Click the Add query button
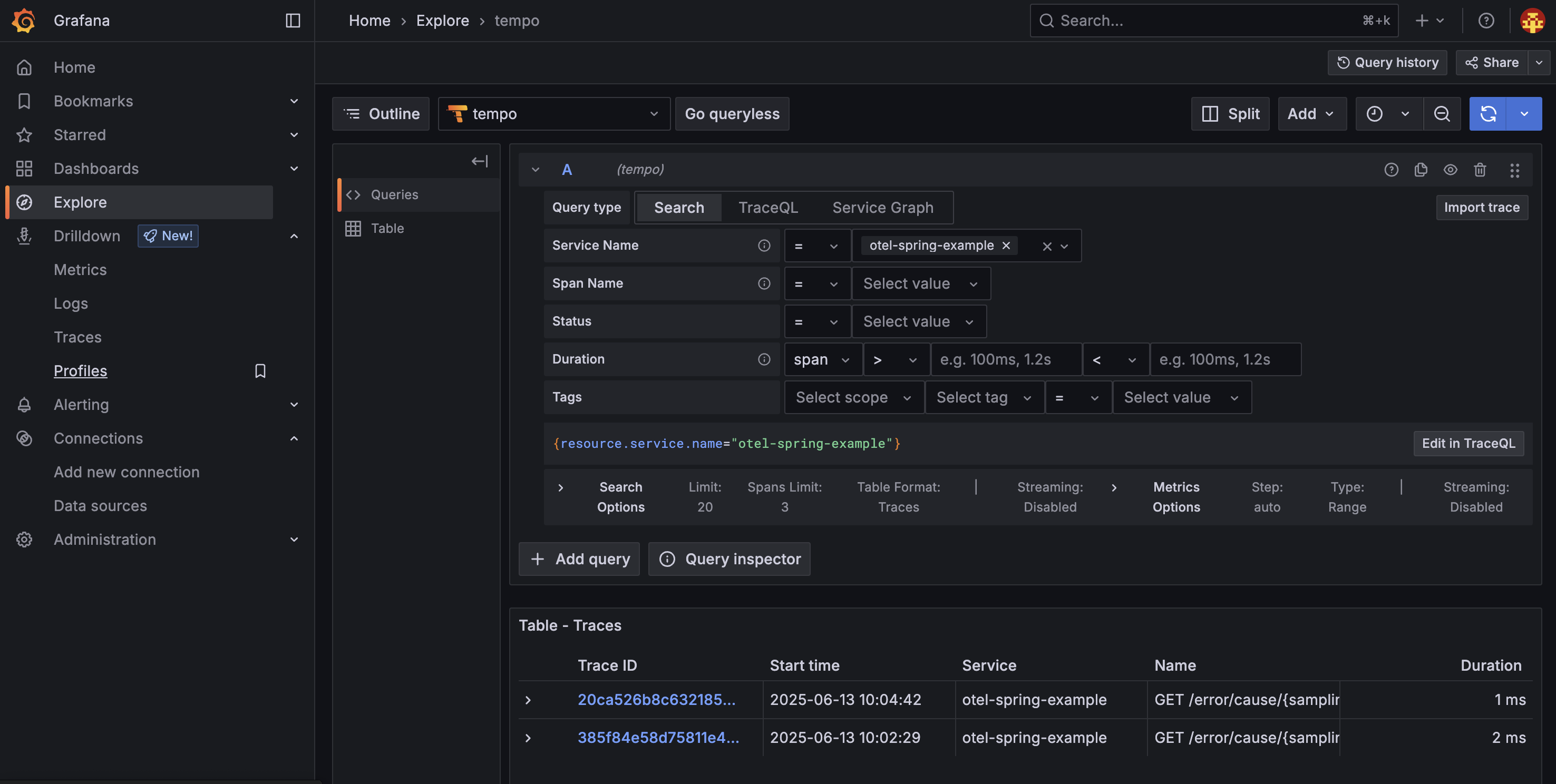This screenshot has width=1556, height=784. coord(579,558)
